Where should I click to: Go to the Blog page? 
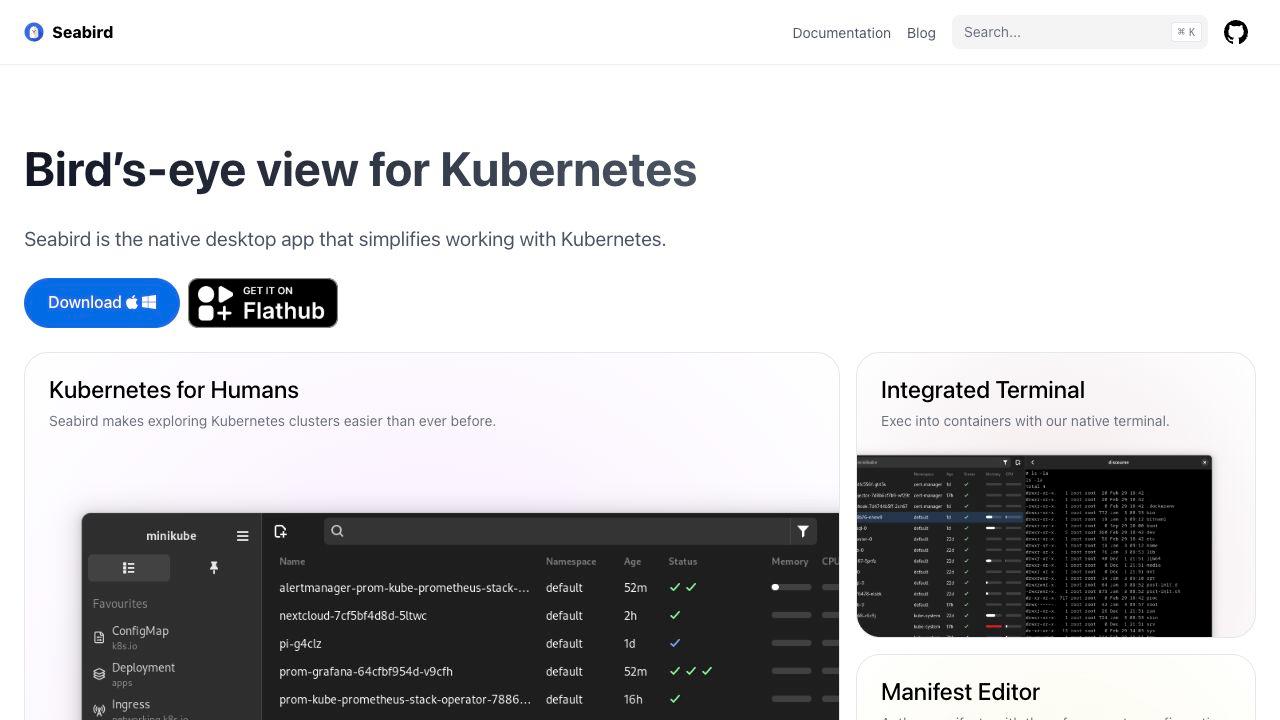(921, 33)
